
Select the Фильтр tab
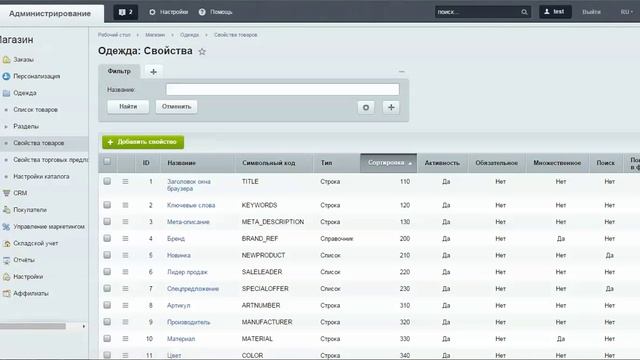[x=119, y=71]
